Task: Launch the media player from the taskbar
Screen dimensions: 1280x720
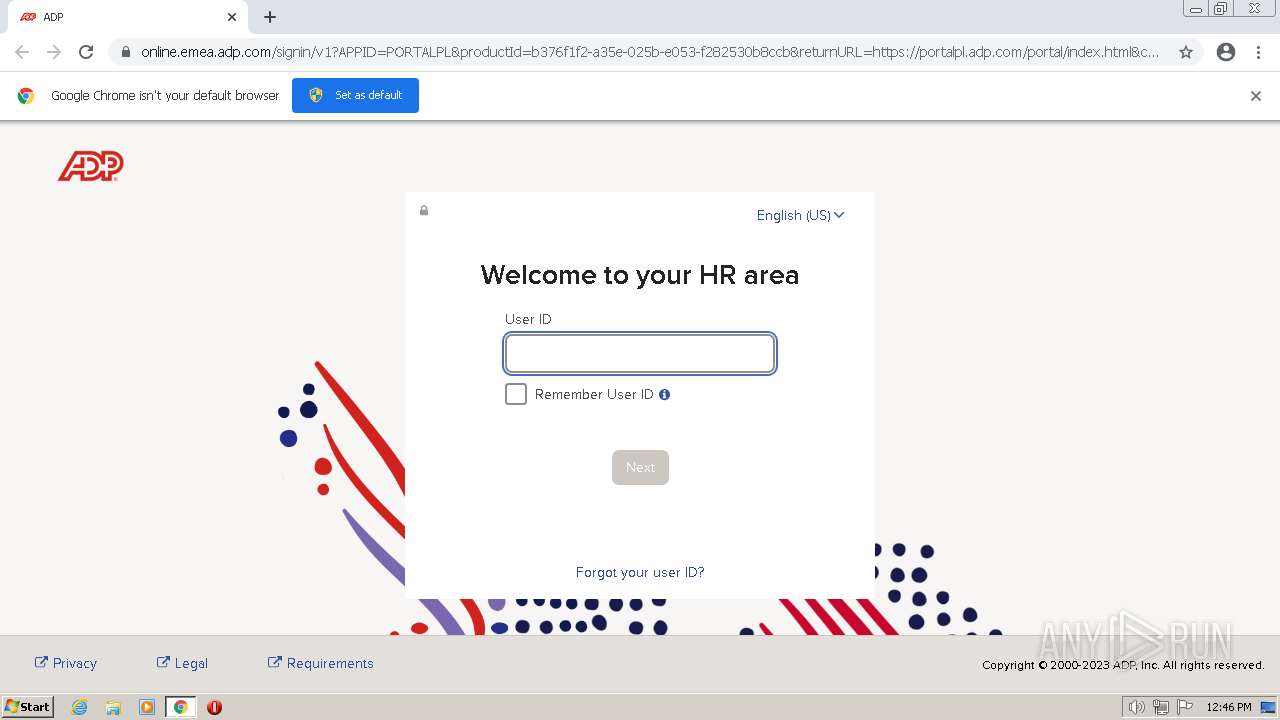Action: 147,707
